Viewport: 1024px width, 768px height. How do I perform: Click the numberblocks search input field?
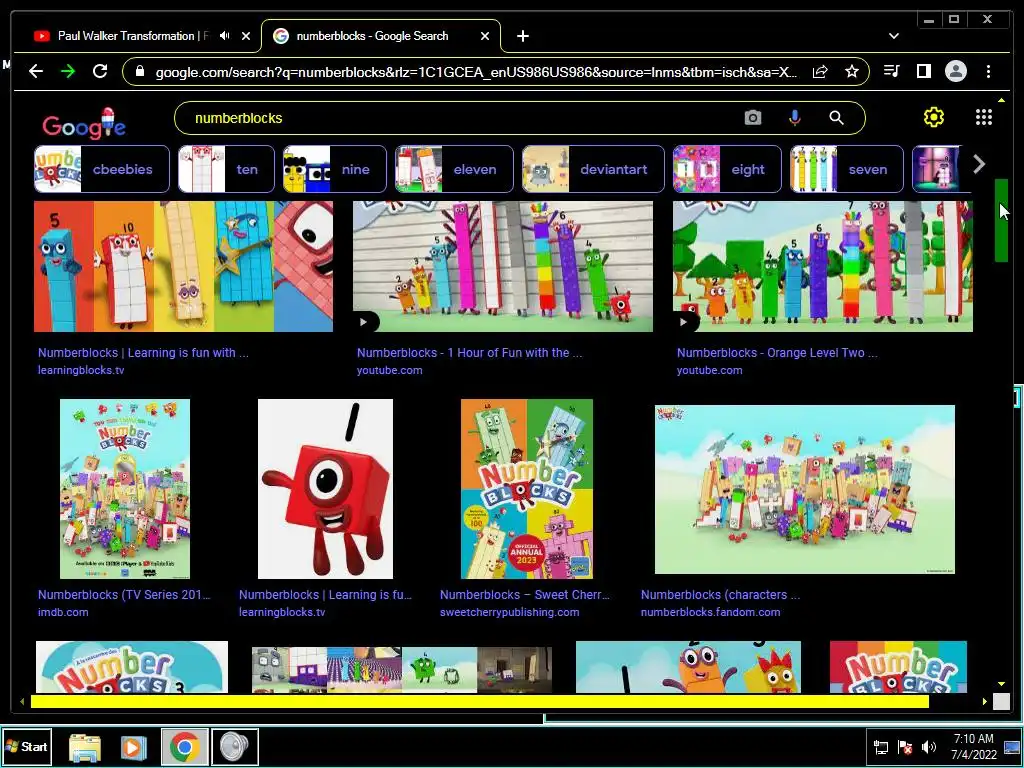(457, 118)
